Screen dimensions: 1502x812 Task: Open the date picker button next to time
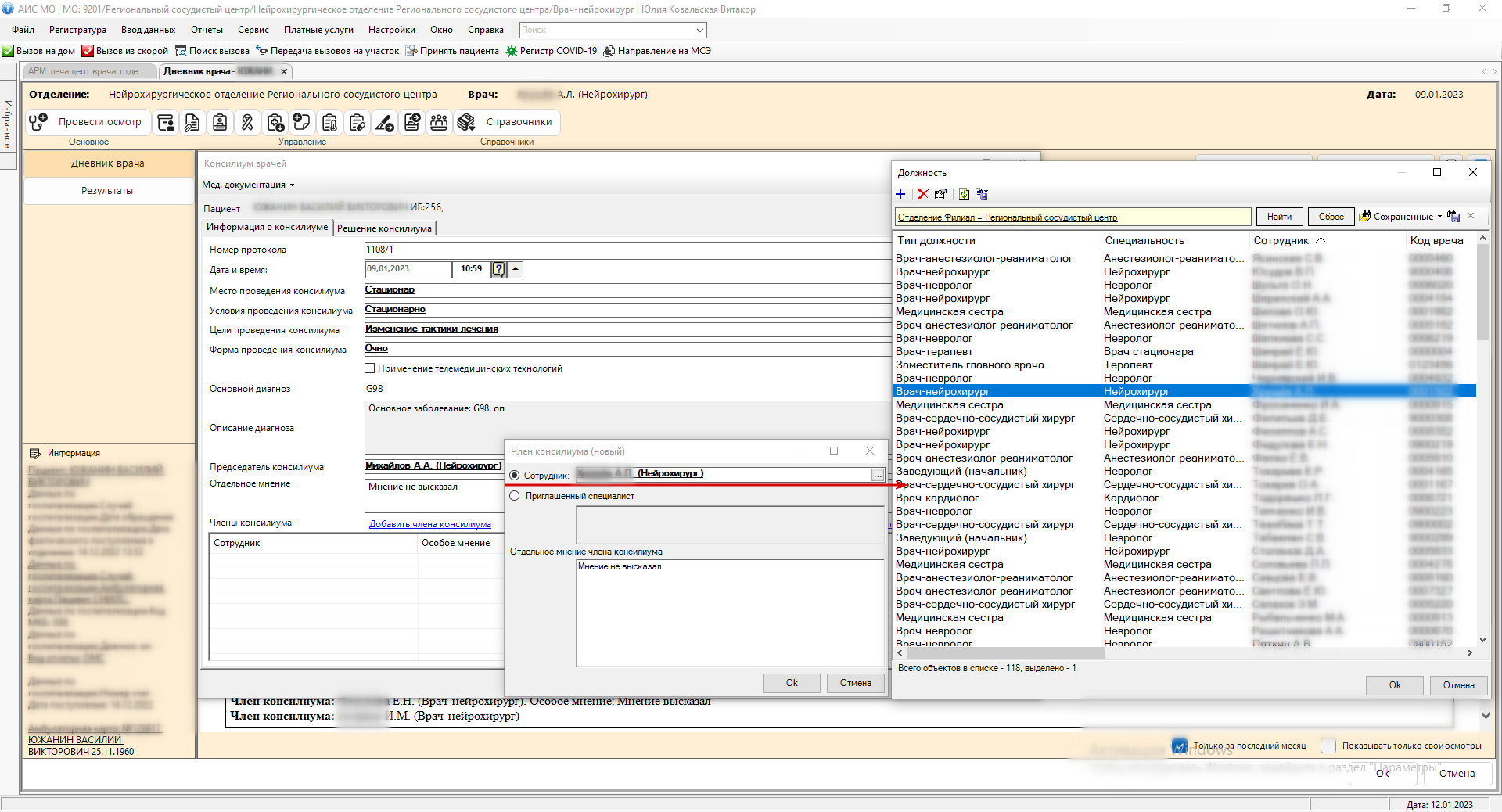[x=498, y=269]
